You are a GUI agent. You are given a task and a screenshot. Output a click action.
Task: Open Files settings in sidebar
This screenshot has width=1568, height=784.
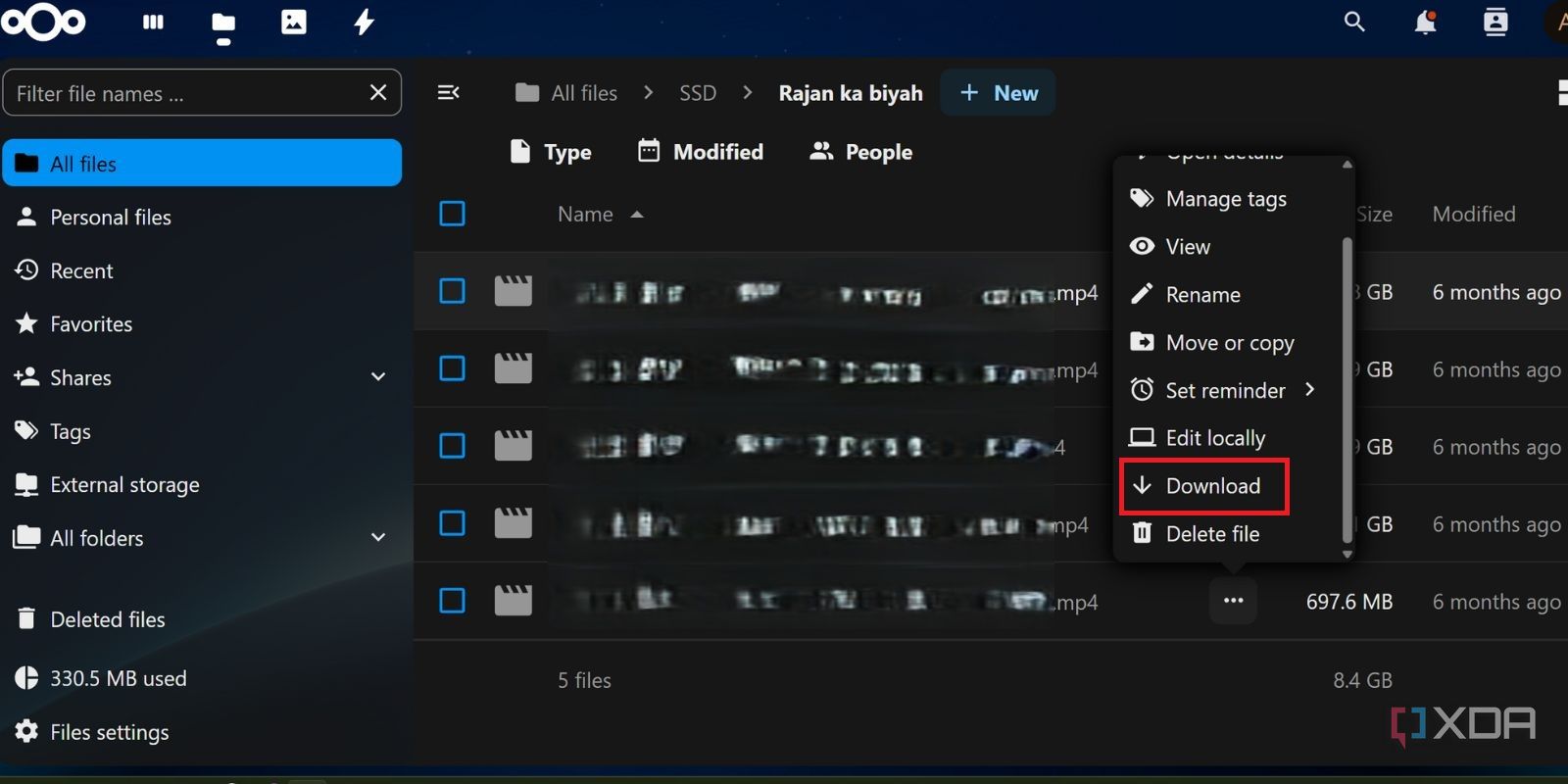point(202,732)
